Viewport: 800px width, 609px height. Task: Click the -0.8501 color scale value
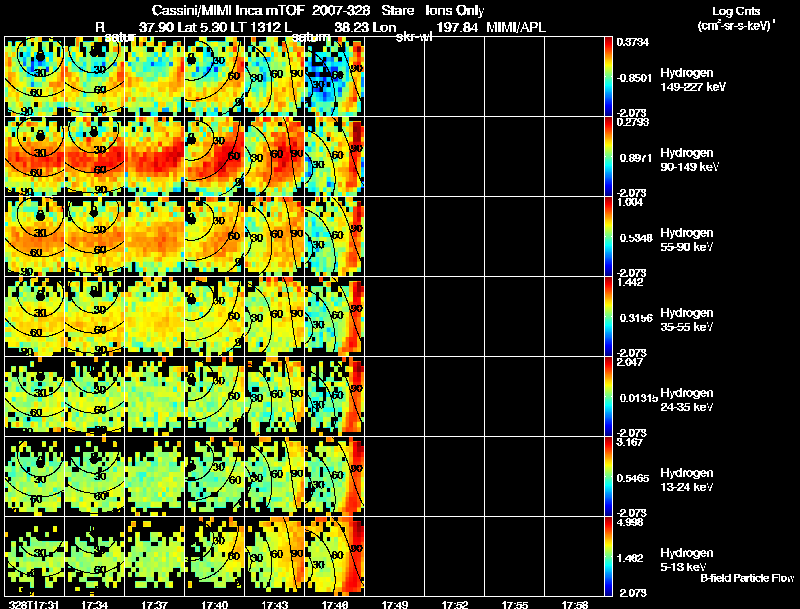(634, 78)
